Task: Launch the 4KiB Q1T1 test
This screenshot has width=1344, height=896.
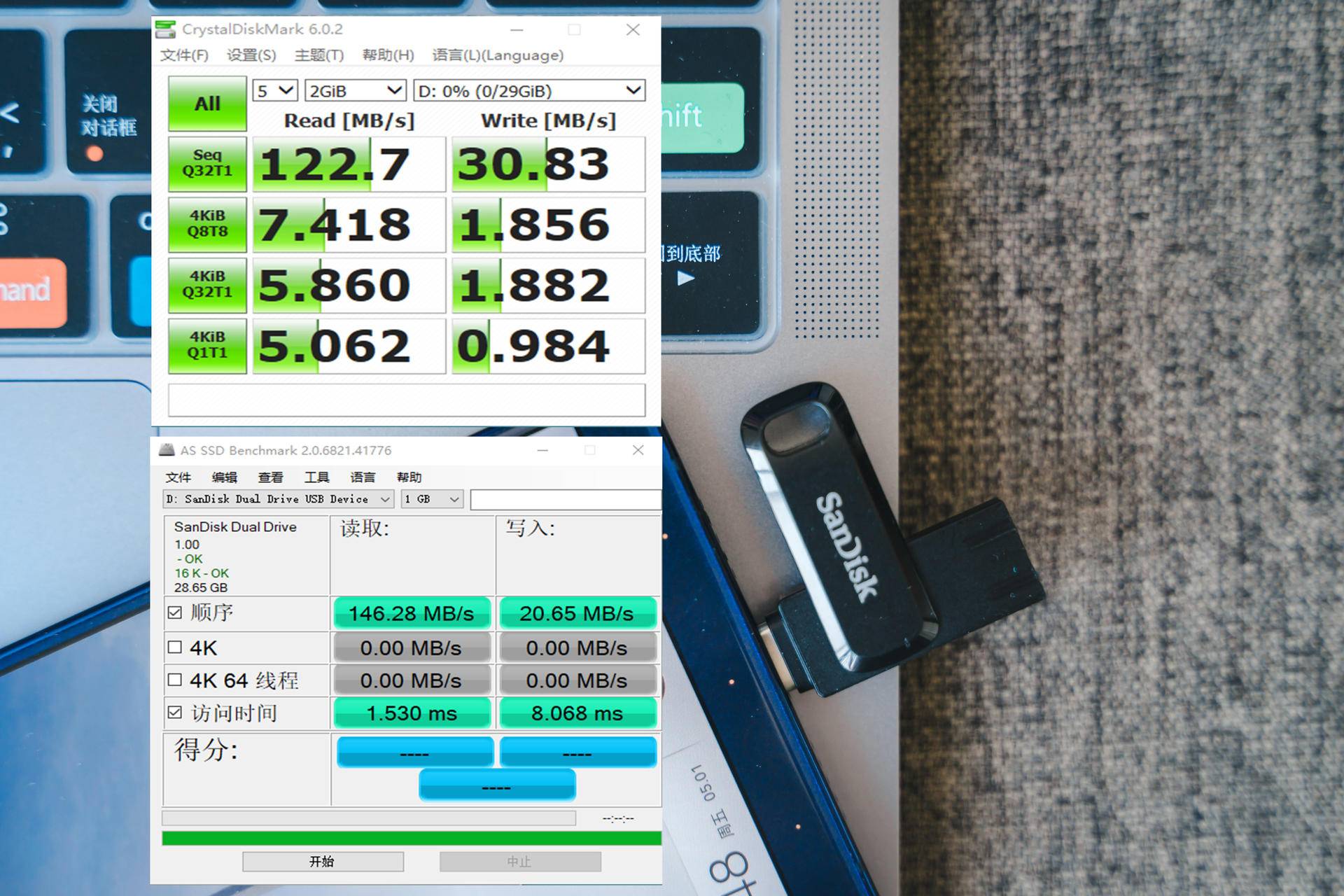Action: [207, 346]
